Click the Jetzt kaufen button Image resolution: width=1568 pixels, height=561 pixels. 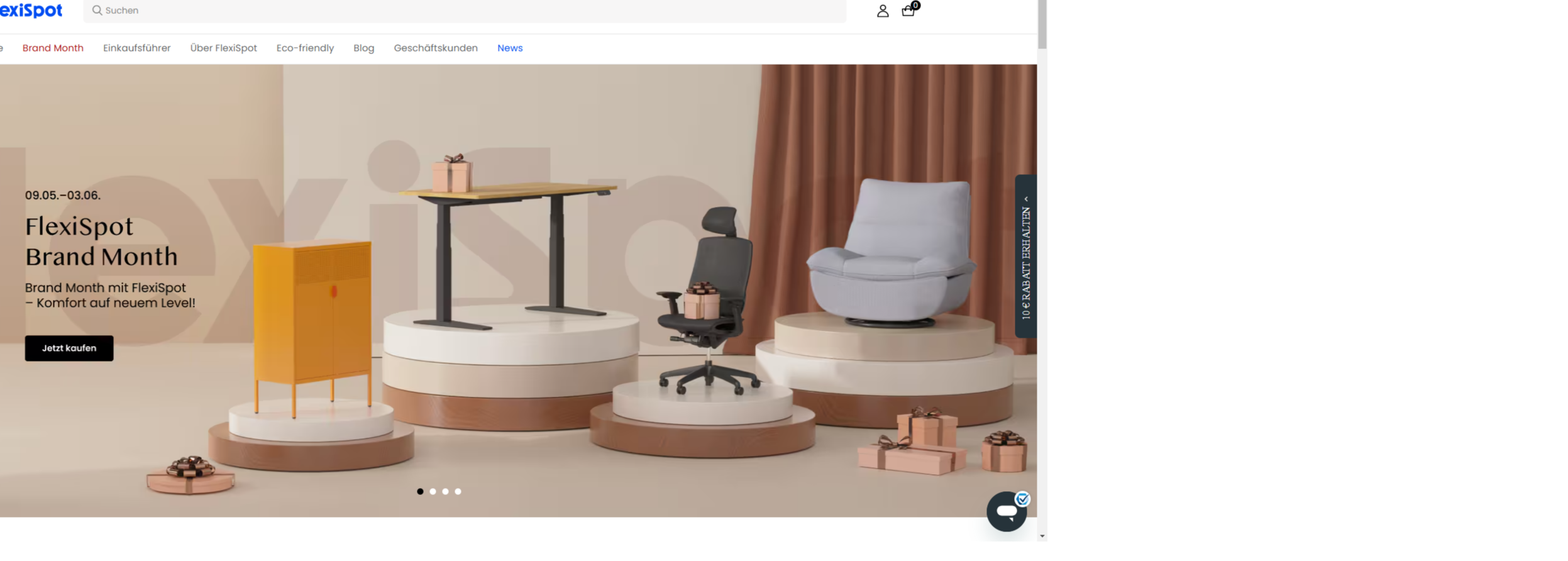tap(69, 348)
